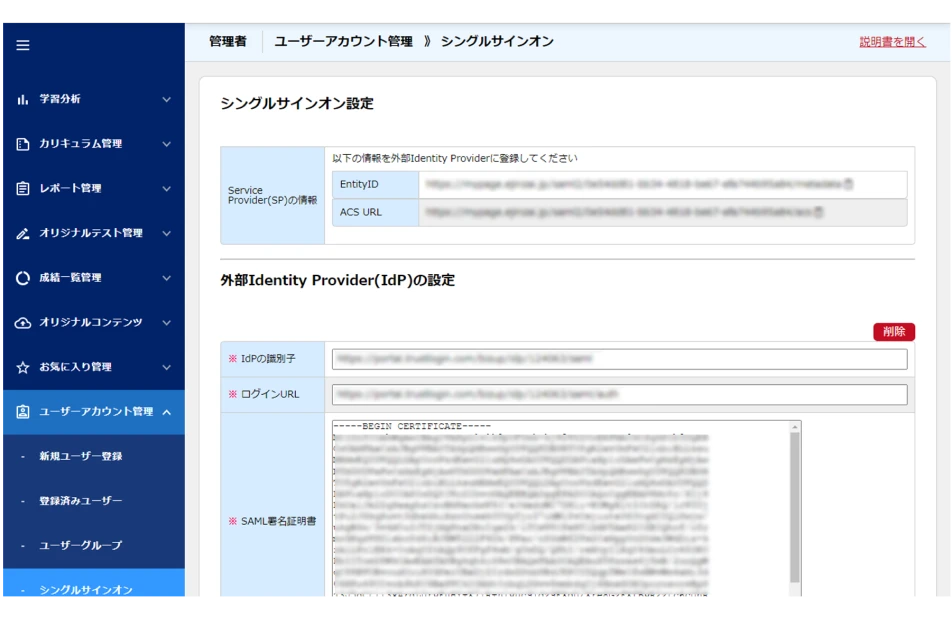952x624 pixels.
Task: Click the 成績一覧管理 circle icon
Action: click(23, 278)
